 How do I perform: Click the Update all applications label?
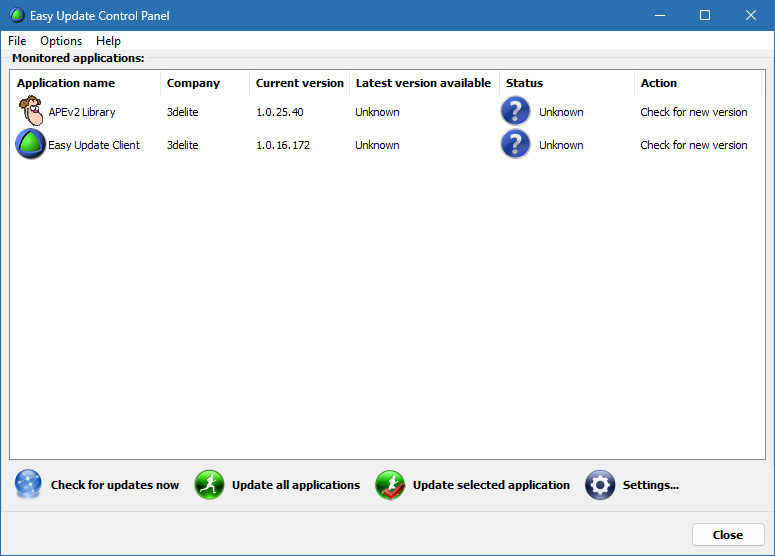coord(296,485)
